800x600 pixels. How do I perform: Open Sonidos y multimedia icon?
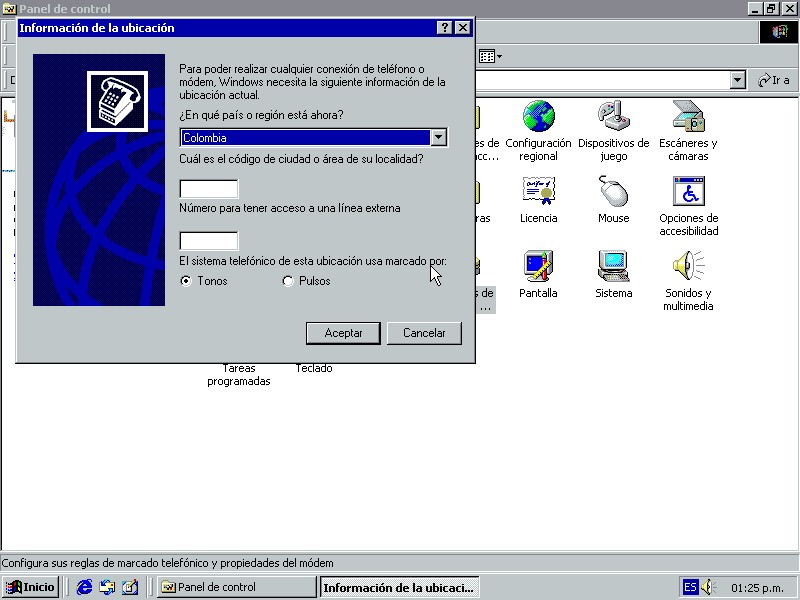click(x=688, y=281)
